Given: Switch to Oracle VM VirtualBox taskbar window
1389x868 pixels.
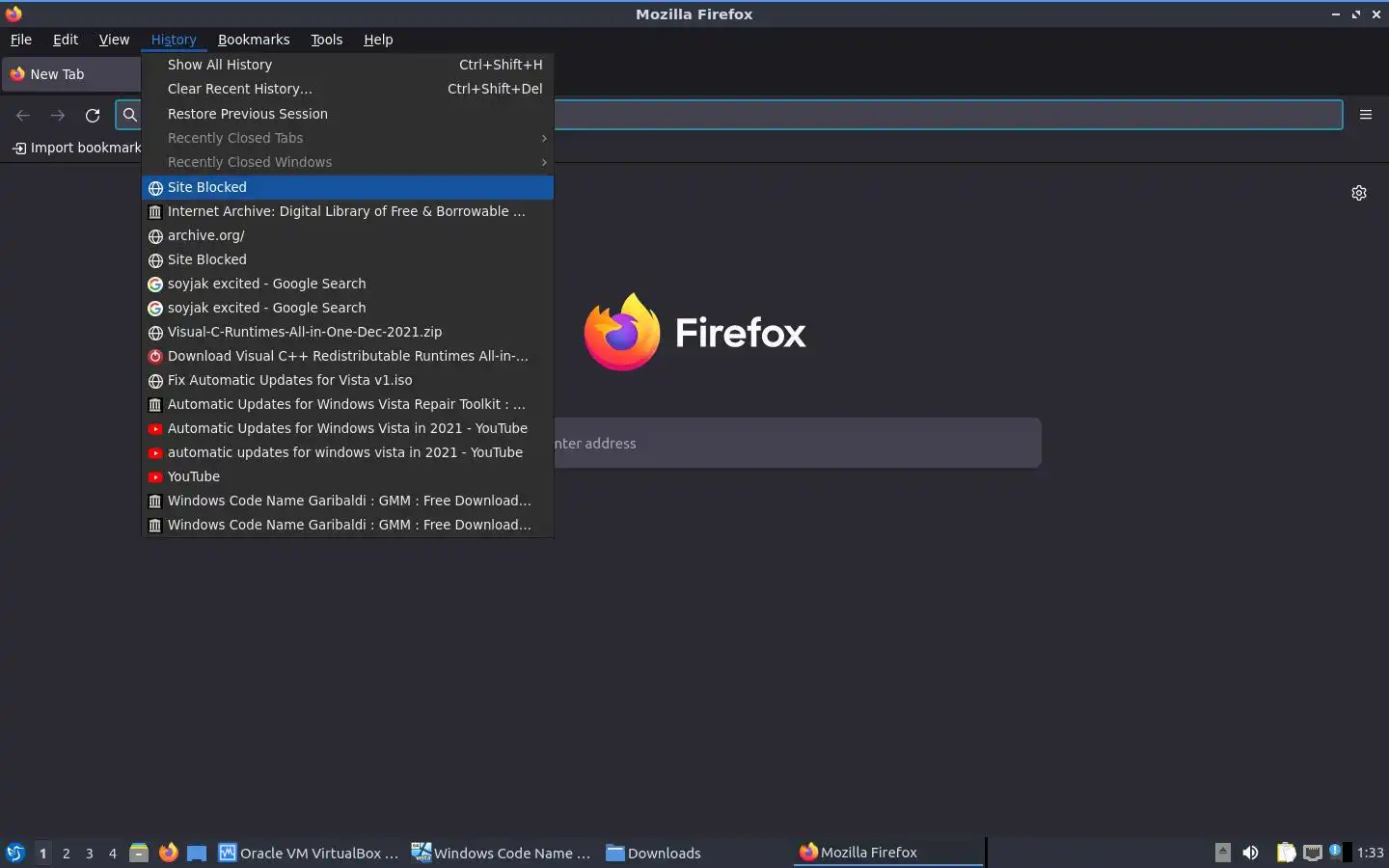Looking at the screenshot, I should [309, 853].
